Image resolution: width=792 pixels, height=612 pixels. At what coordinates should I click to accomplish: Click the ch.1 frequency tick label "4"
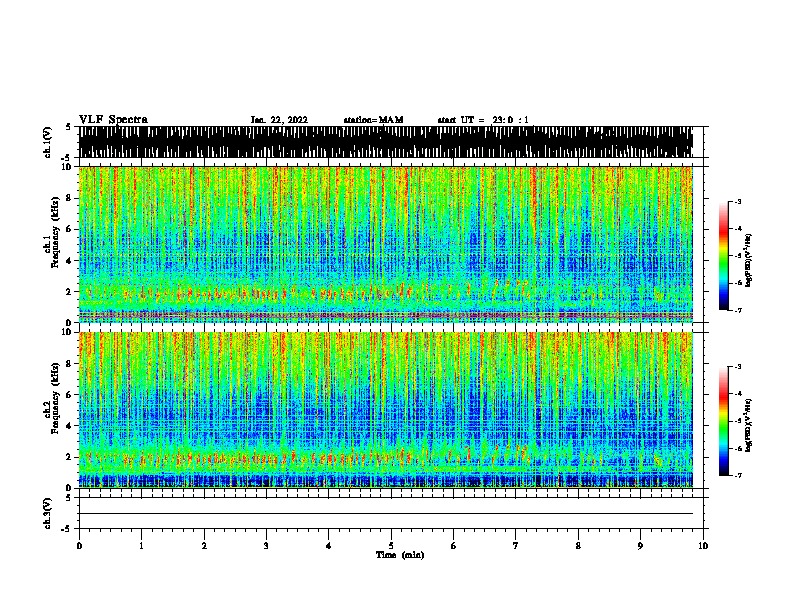coord(70,261)
